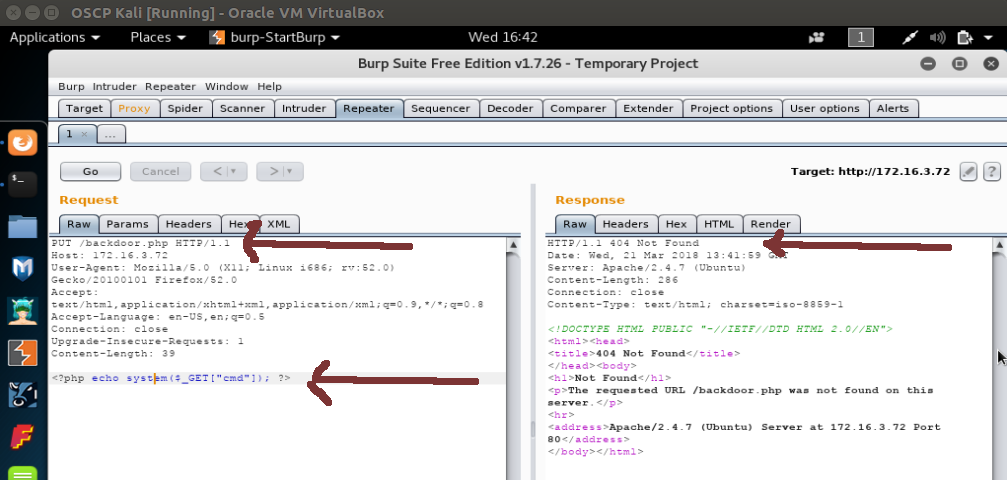Switch to the Proxy tab
The height and width of the screenshot is (480, 1007).
pos(135,109)
